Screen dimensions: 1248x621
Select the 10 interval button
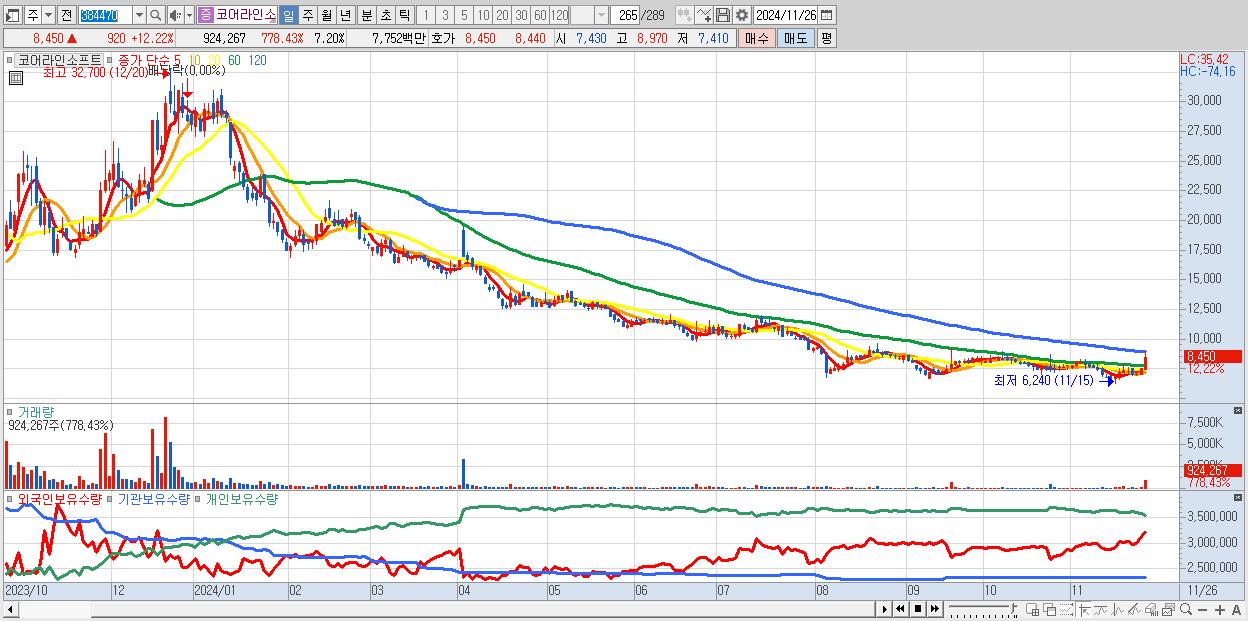point(483,15)
